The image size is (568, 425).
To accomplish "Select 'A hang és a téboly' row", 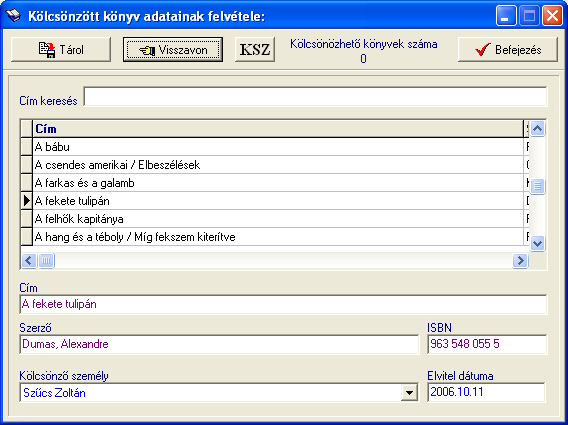I will click(x=278, y=237).
